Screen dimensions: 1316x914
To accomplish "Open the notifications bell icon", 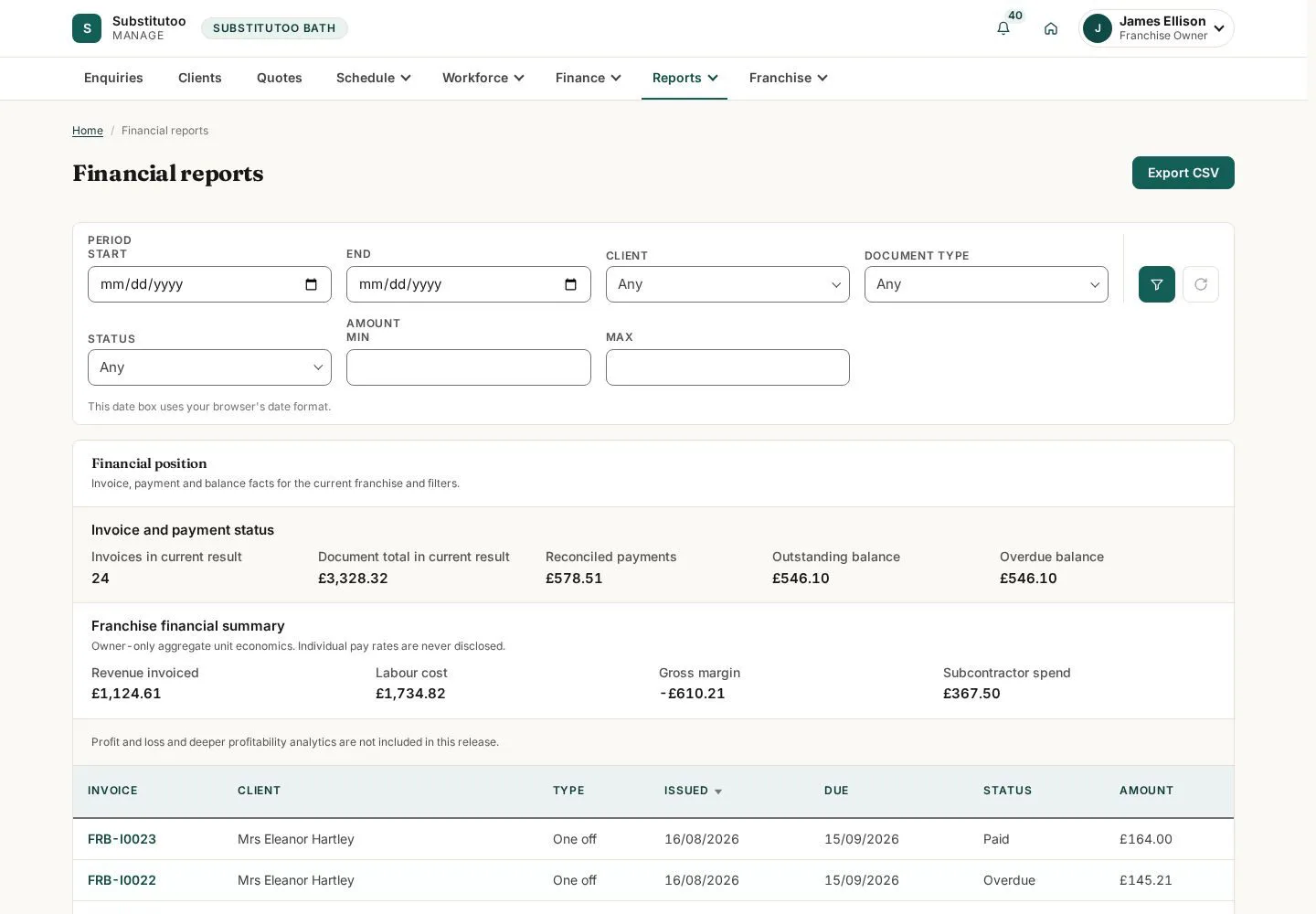I will tap(1003, 28).
